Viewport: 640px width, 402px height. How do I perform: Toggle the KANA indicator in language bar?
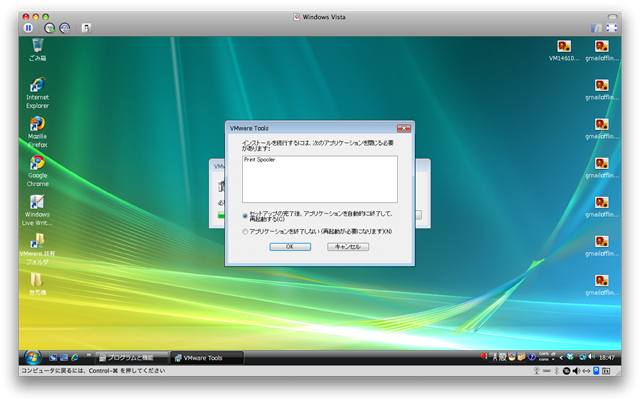point(543,360)
